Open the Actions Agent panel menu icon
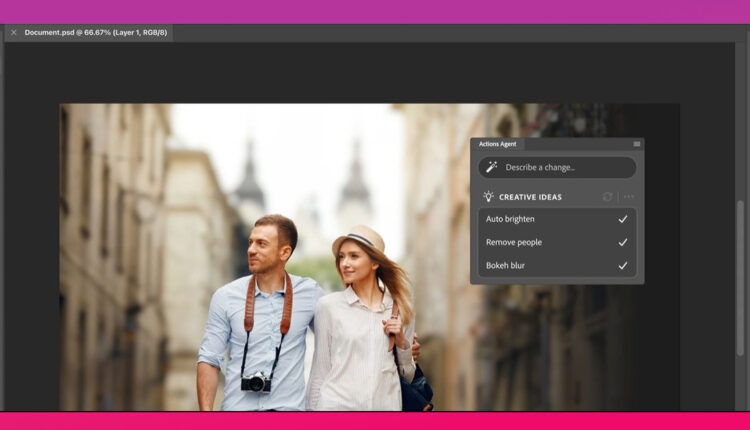This screenshot has height=430, width=750. coord(637,144)
